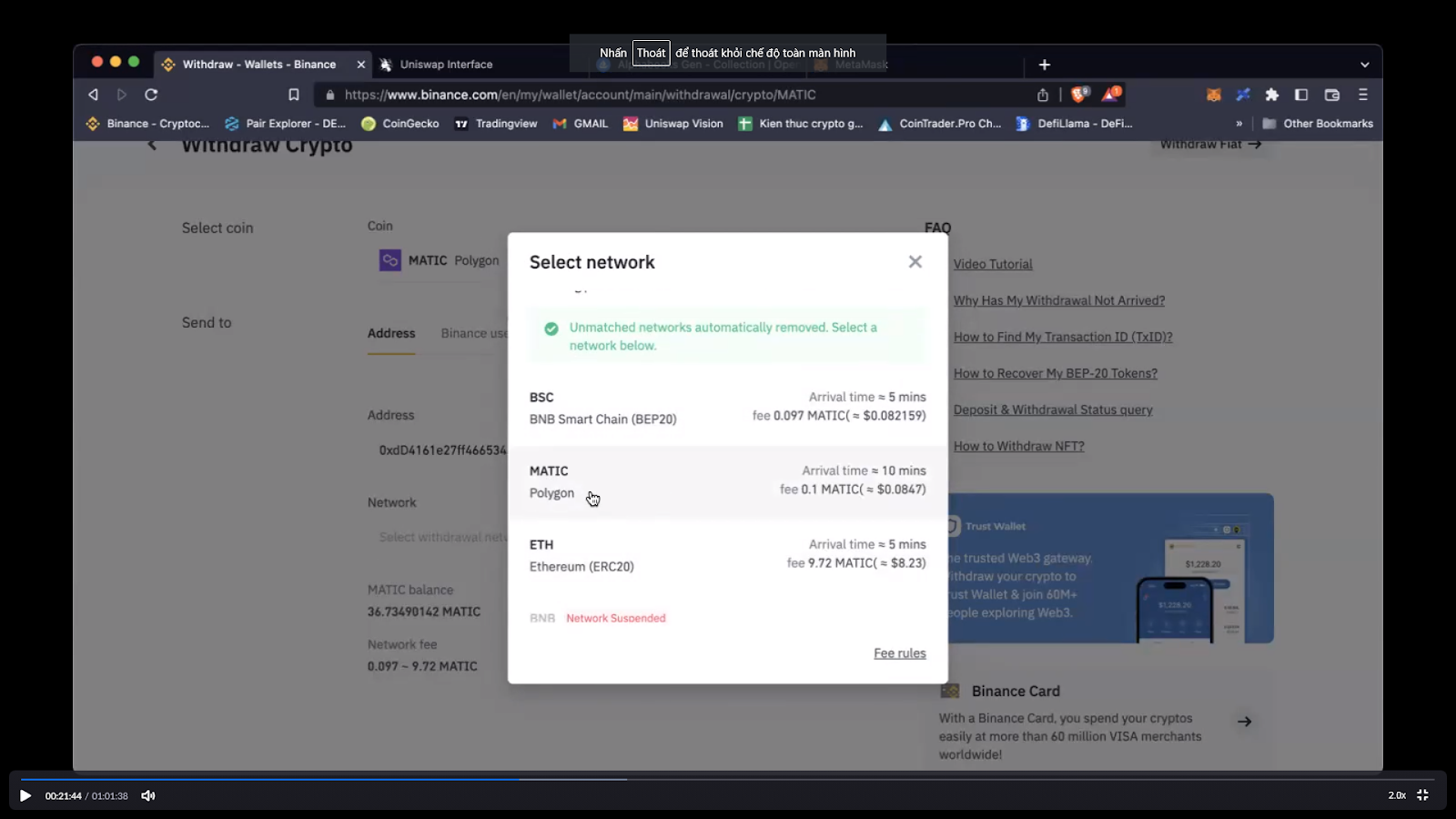The height and width of the screenshot is (819, 1456).
Task: Pick the ETH Ethereum (ERC20) network
Action: tap(727, 556)
